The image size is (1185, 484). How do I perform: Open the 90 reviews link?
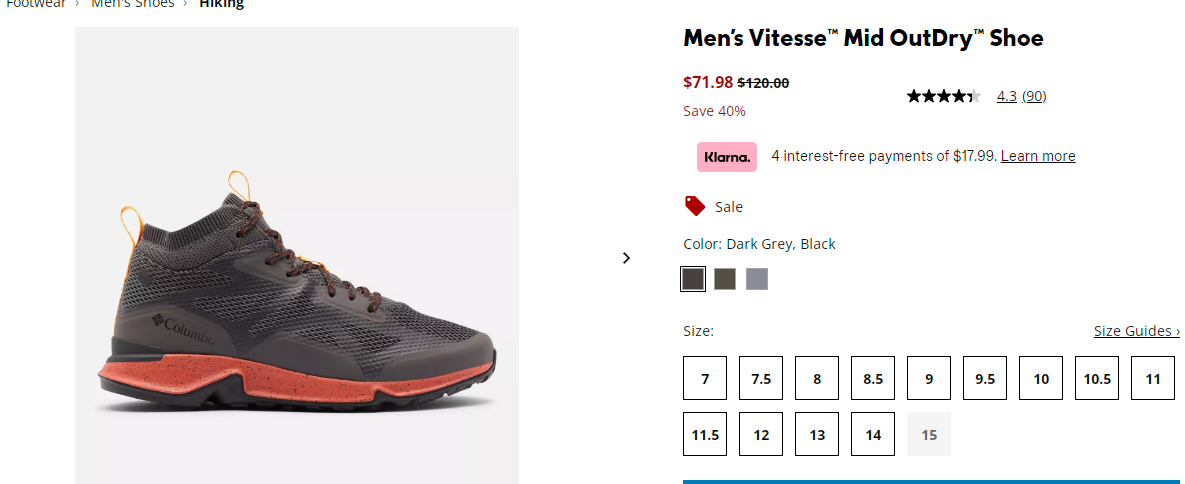[x=1034, y=96]
